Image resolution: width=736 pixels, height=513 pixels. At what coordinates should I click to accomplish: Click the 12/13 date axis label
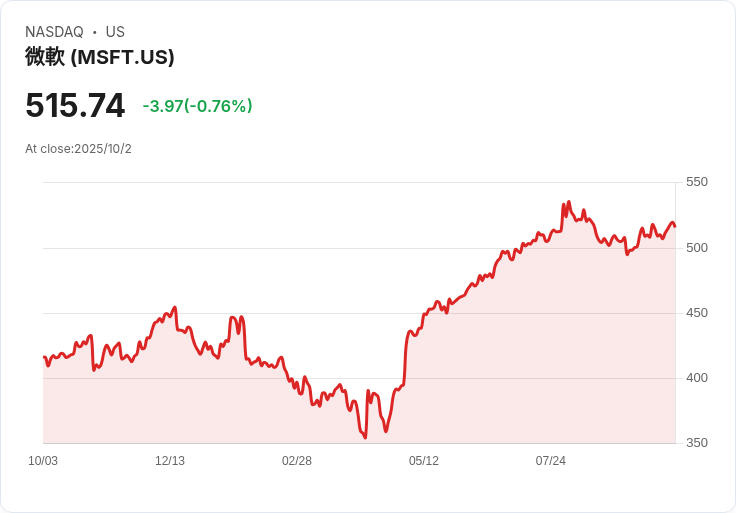pos(170,461)
